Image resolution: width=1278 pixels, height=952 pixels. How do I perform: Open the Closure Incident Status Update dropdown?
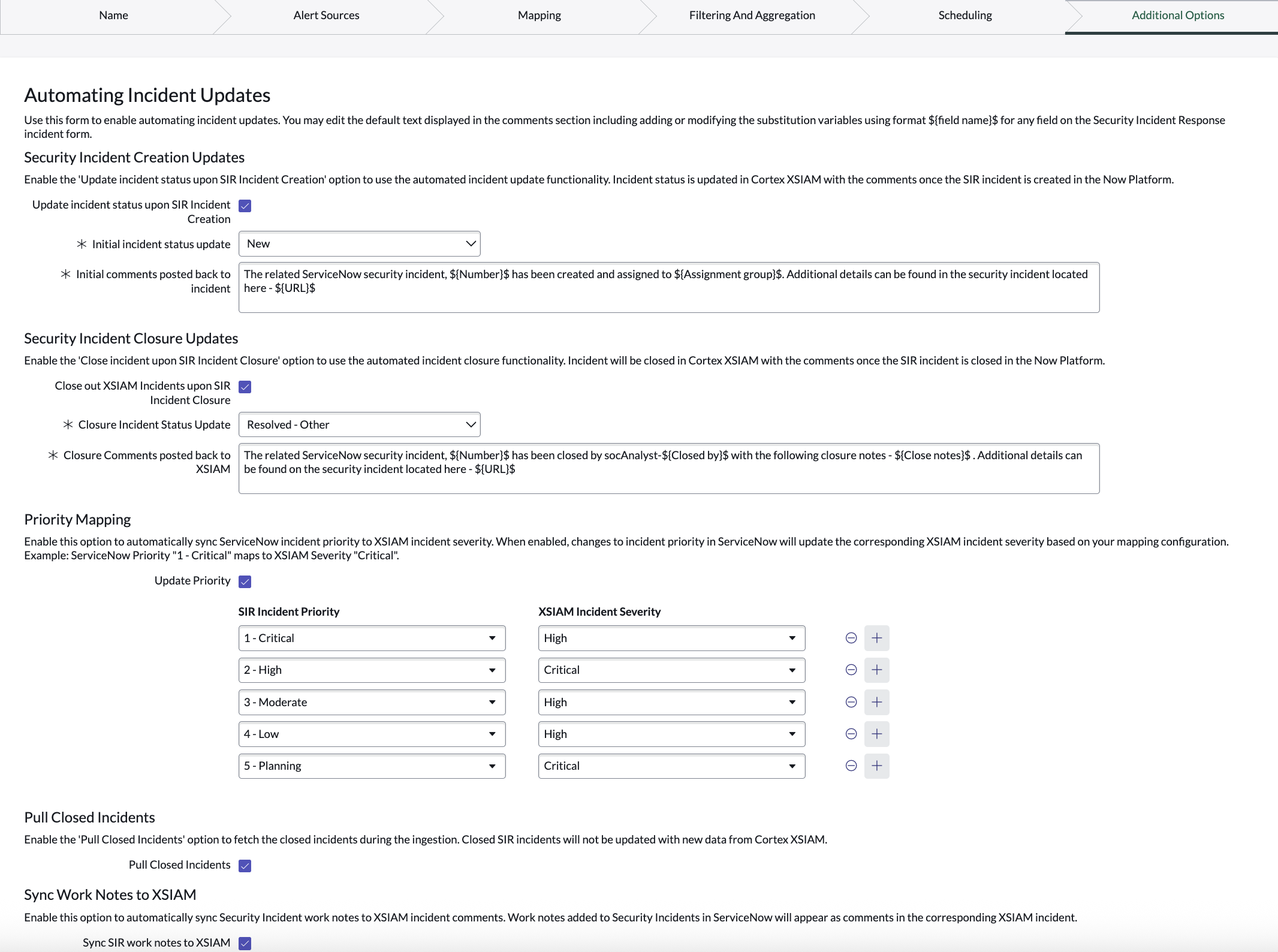(x=360, y=424)
